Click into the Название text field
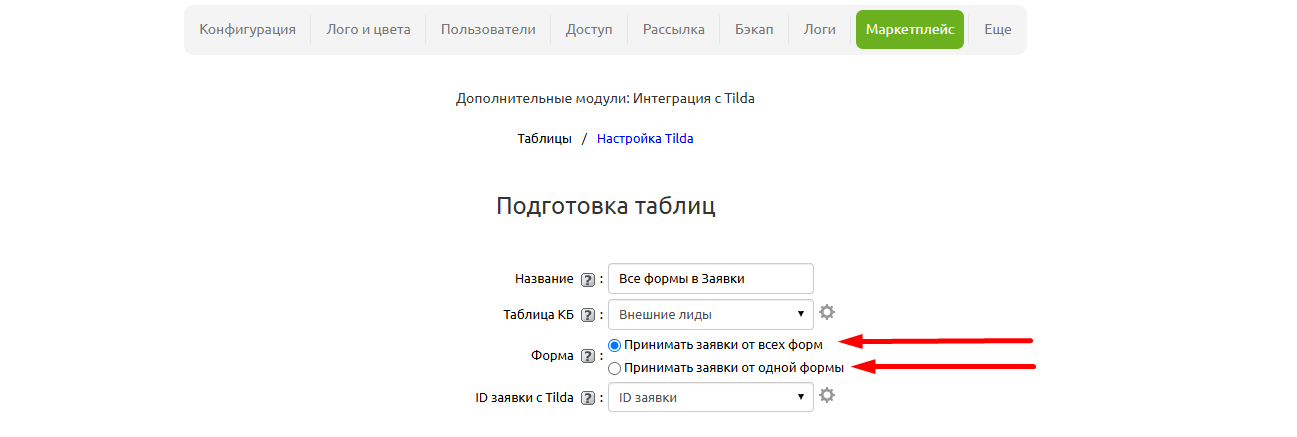Screen dimensions: 1297x437 (x=710, y=278)
